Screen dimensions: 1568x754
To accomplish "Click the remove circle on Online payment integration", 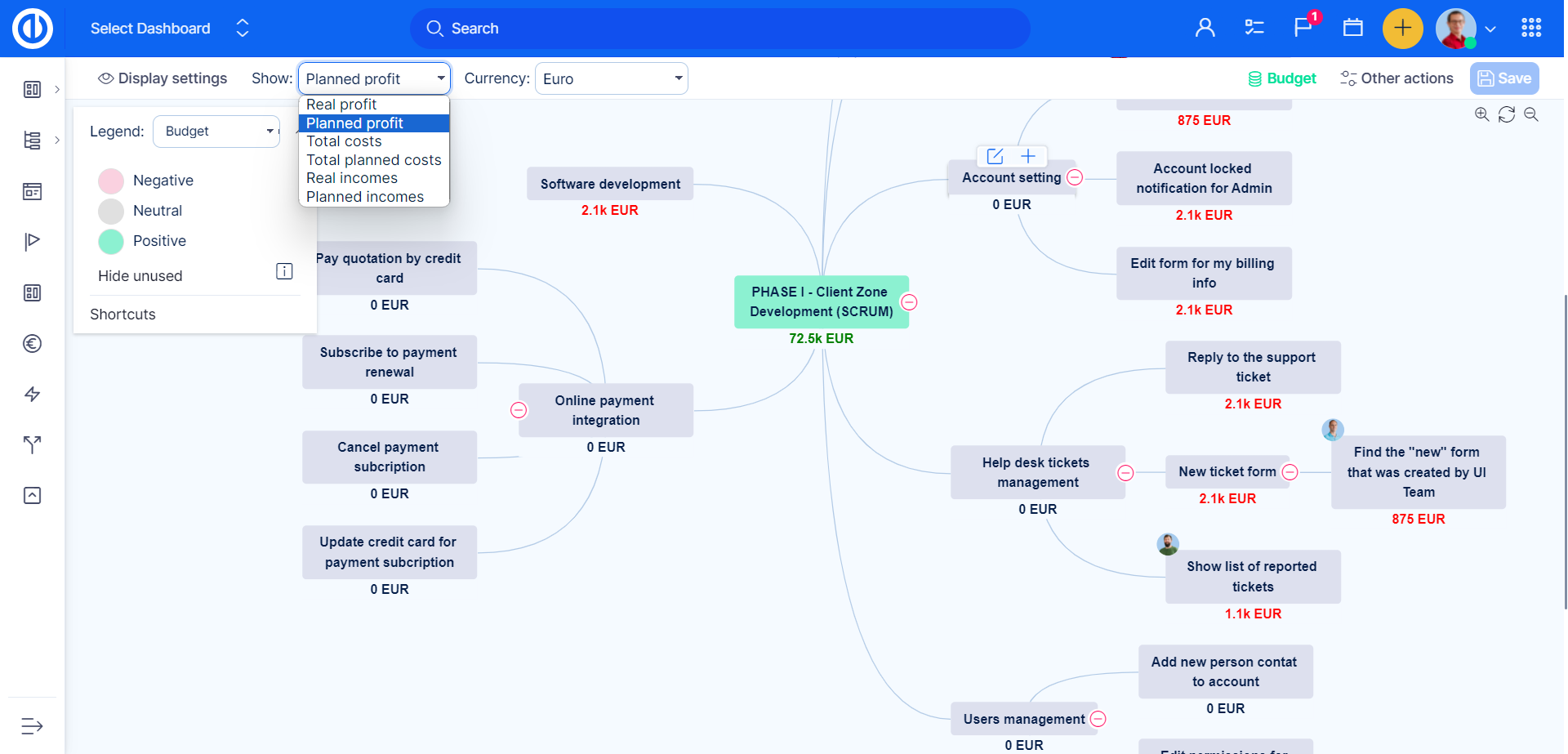I will point(518,410).
